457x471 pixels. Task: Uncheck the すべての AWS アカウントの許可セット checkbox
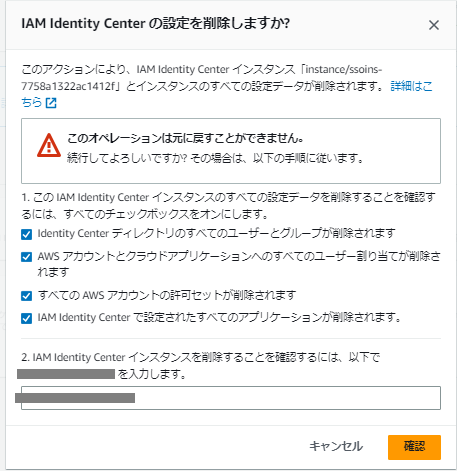click(26, 296)
